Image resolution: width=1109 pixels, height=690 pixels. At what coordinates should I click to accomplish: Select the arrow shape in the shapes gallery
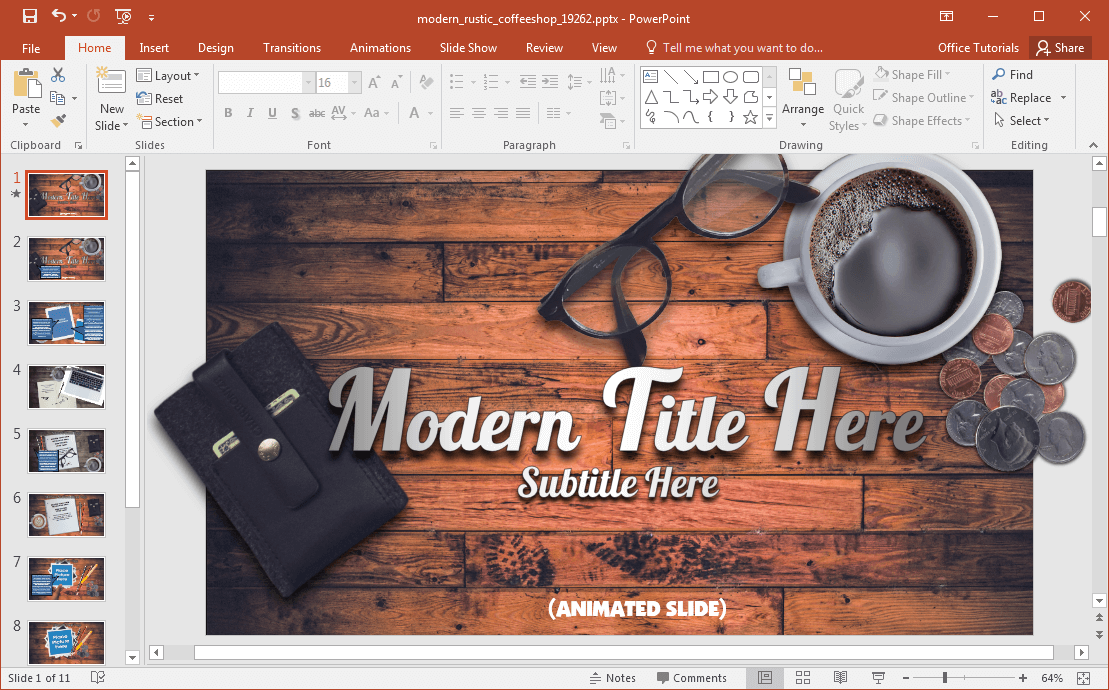(x=711, y=97)
